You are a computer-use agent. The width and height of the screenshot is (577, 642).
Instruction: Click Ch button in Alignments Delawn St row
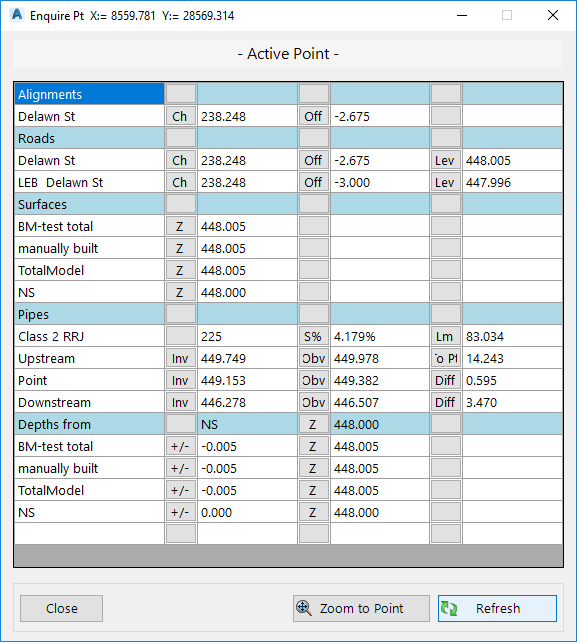click(181, 116)
